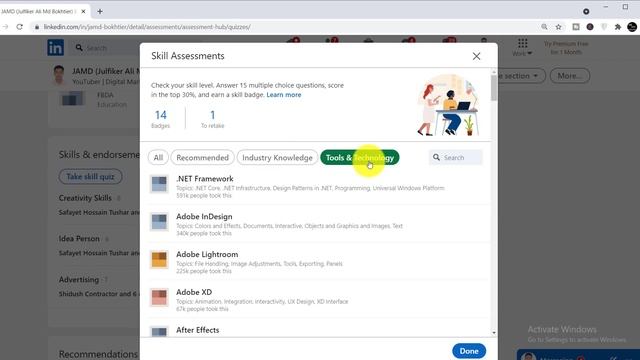The image size is (640, 360).
Task: Click the browser forward arrow
Action: (5, 27)
